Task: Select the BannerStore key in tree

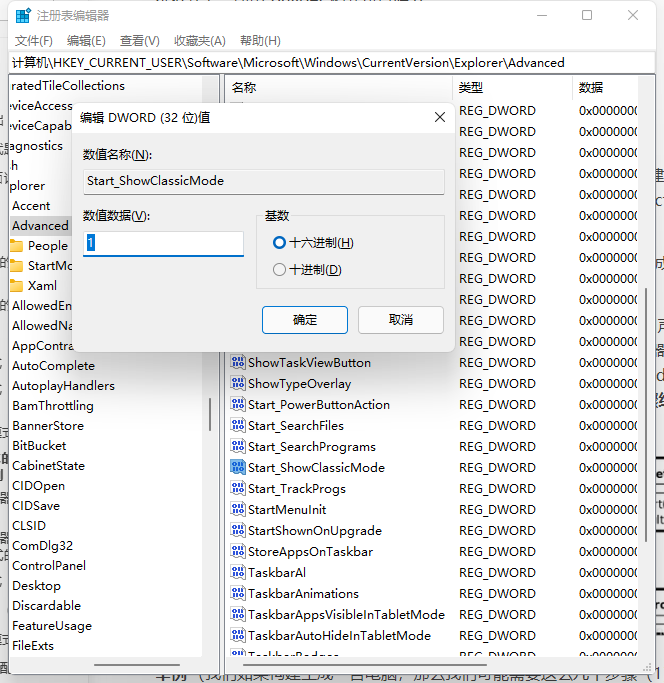Action: point(48,426)
